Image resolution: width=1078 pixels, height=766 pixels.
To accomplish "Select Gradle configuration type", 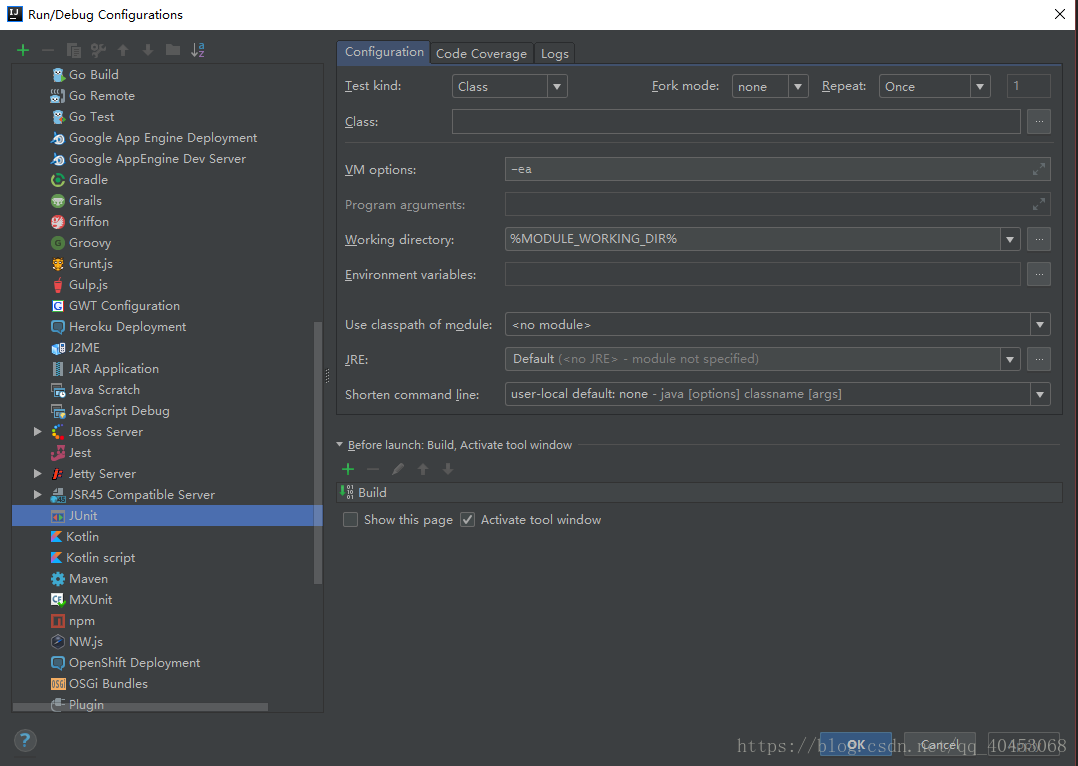I will tap(88, 179).
